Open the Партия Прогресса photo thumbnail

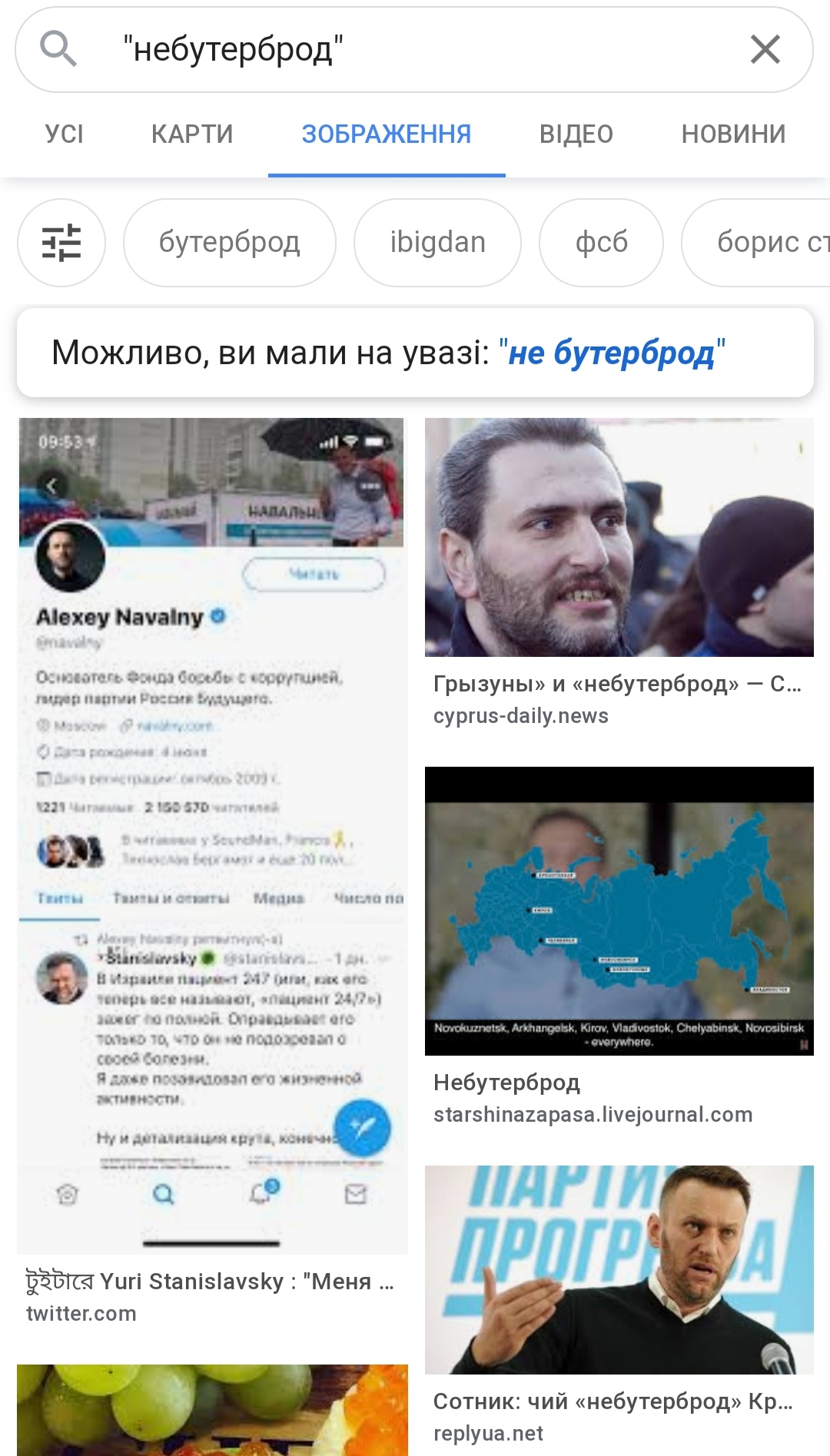pos(619,1269)
